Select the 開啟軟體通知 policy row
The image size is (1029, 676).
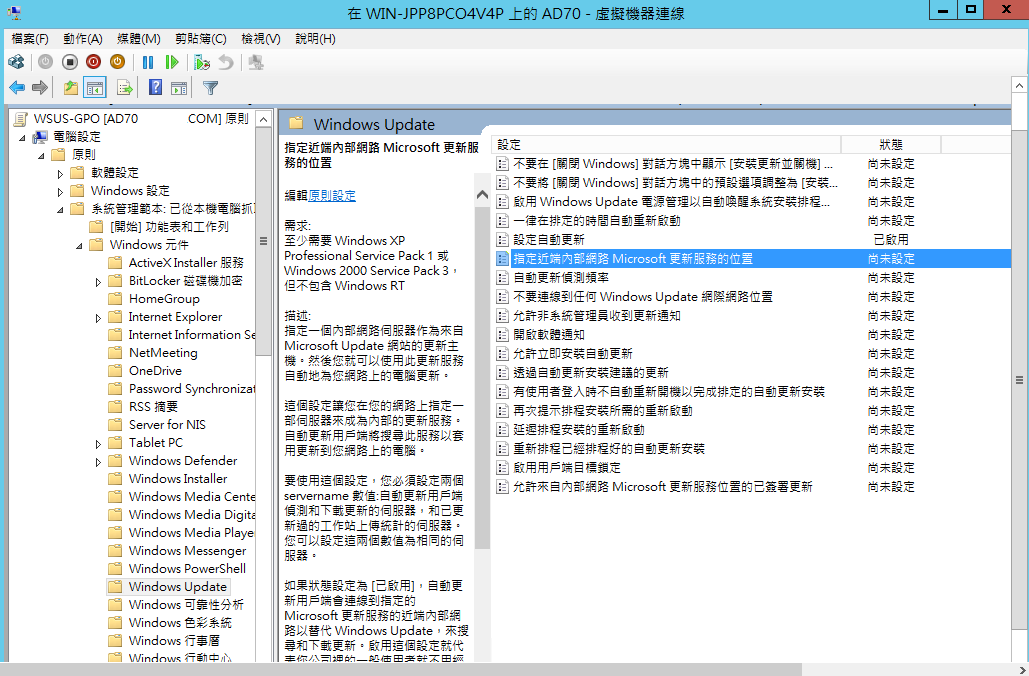click(752, 335)
